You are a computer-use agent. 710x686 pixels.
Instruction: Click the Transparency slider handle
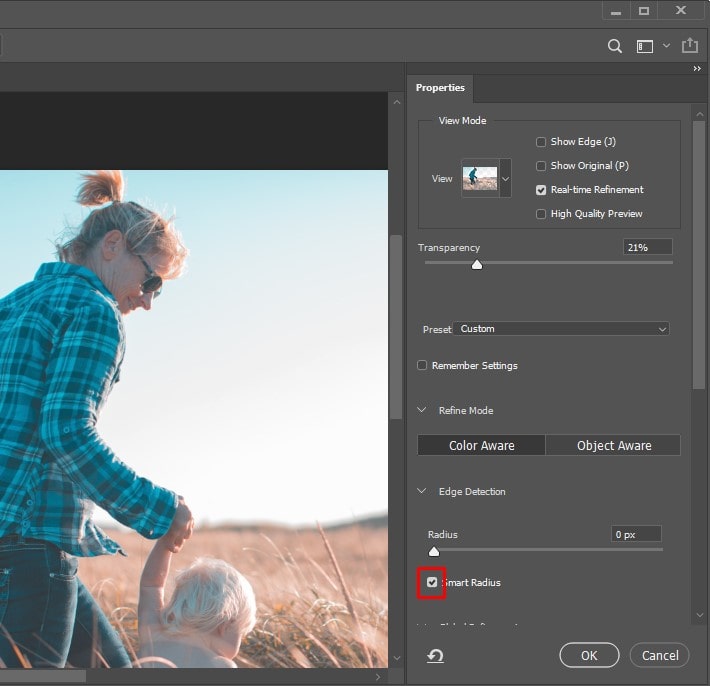(x=477, y=264)
